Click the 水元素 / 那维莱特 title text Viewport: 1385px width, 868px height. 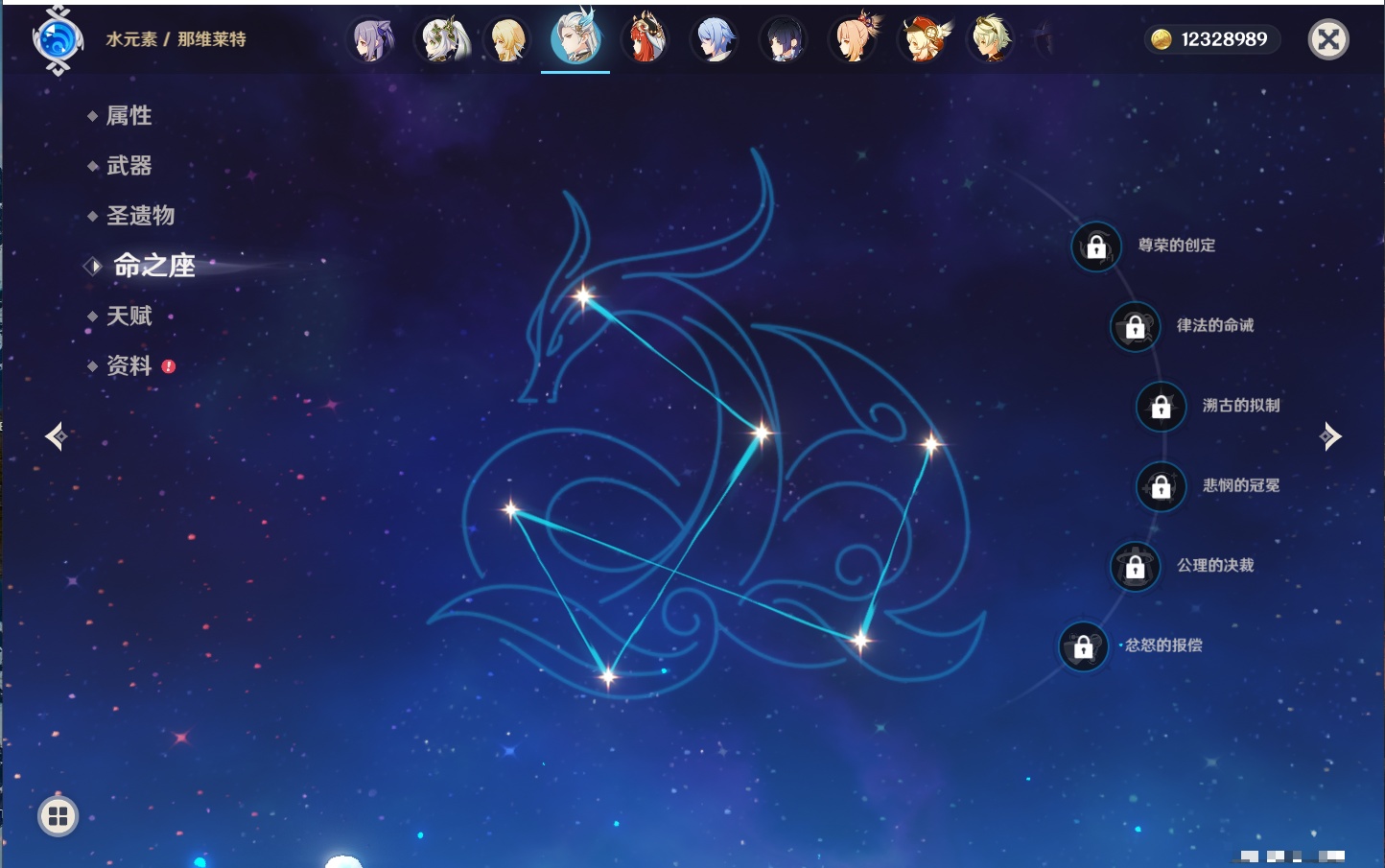click(176, 39)
